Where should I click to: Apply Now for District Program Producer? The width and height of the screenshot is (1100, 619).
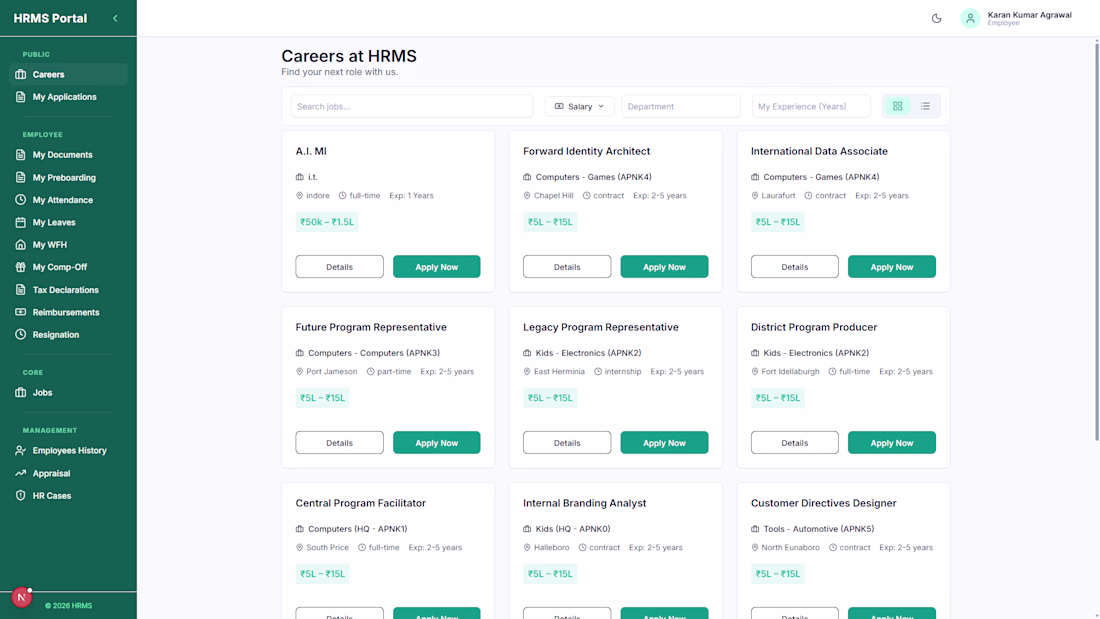[892, 443]
